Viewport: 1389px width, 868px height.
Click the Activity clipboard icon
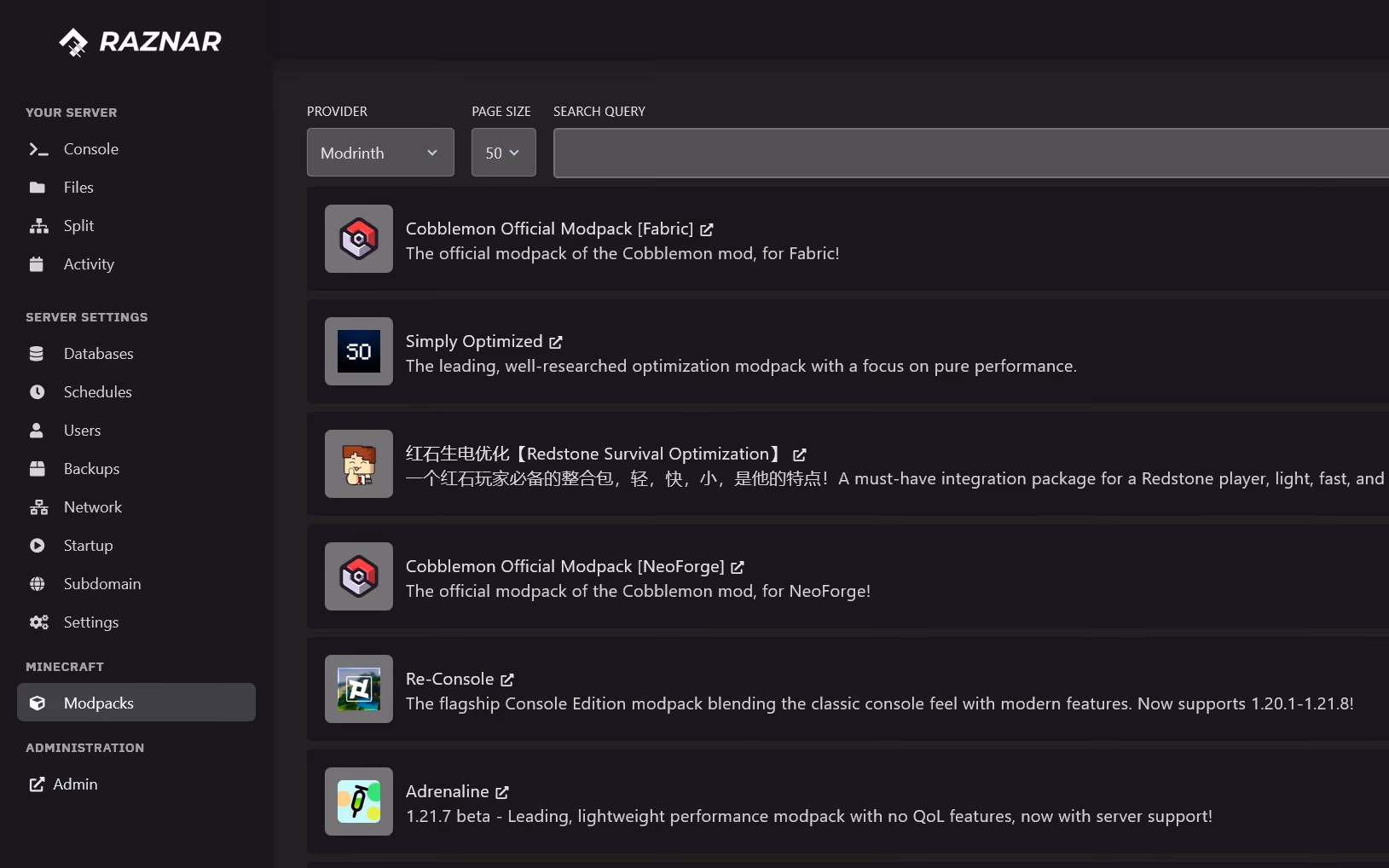point(37,264)
